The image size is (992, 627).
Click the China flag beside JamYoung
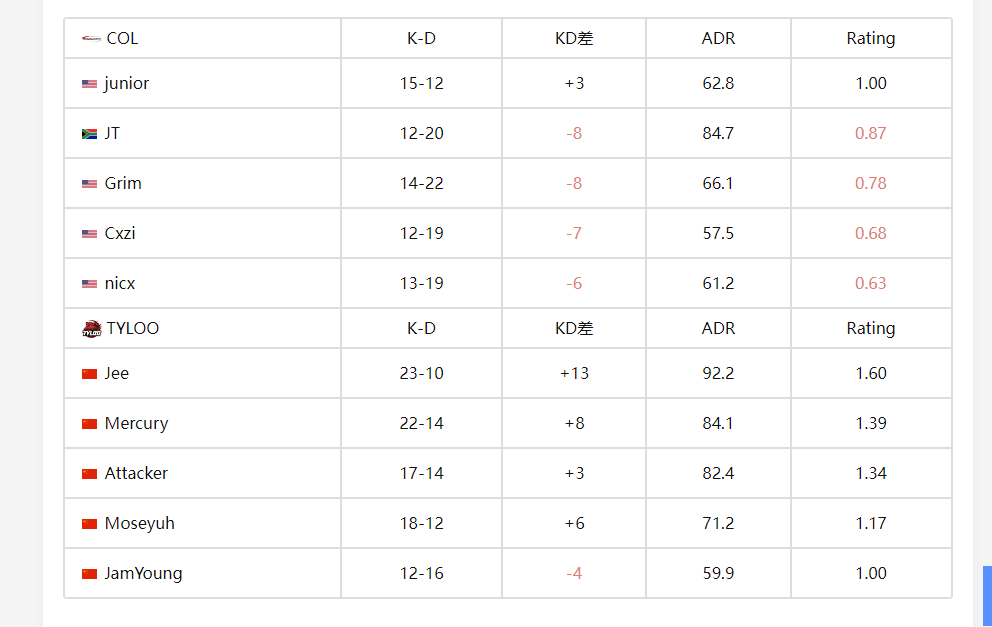pos(89,574)
